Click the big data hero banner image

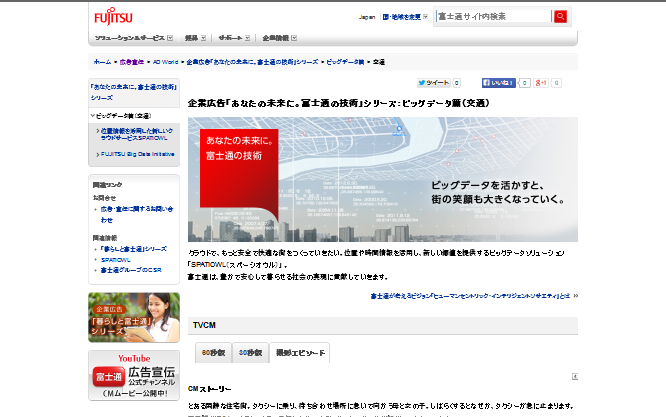pos(383,179)
